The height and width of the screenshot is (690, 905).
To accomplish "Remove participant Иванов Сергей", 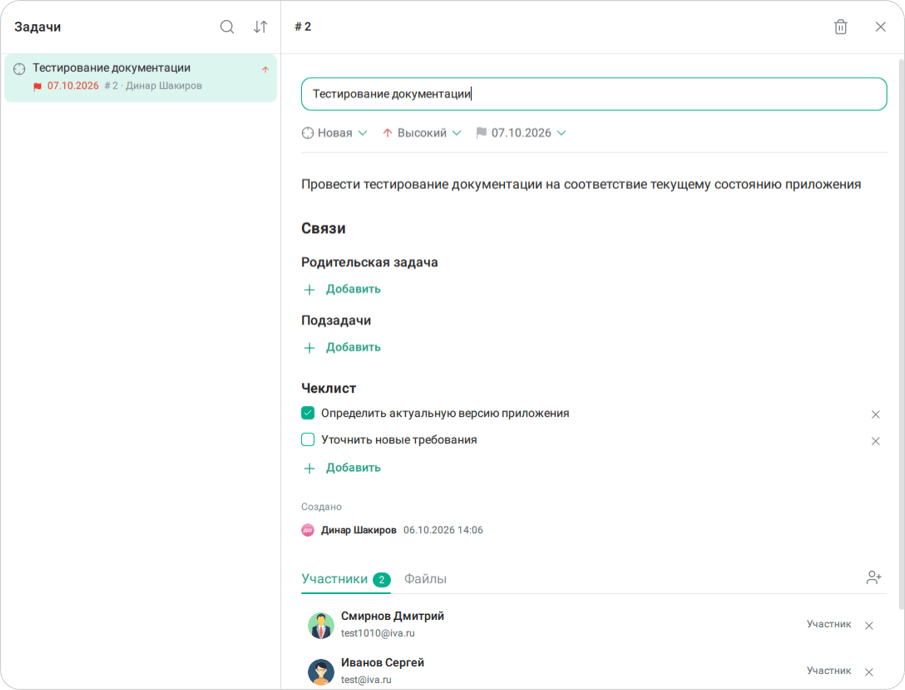I will (x=869, y=672).
